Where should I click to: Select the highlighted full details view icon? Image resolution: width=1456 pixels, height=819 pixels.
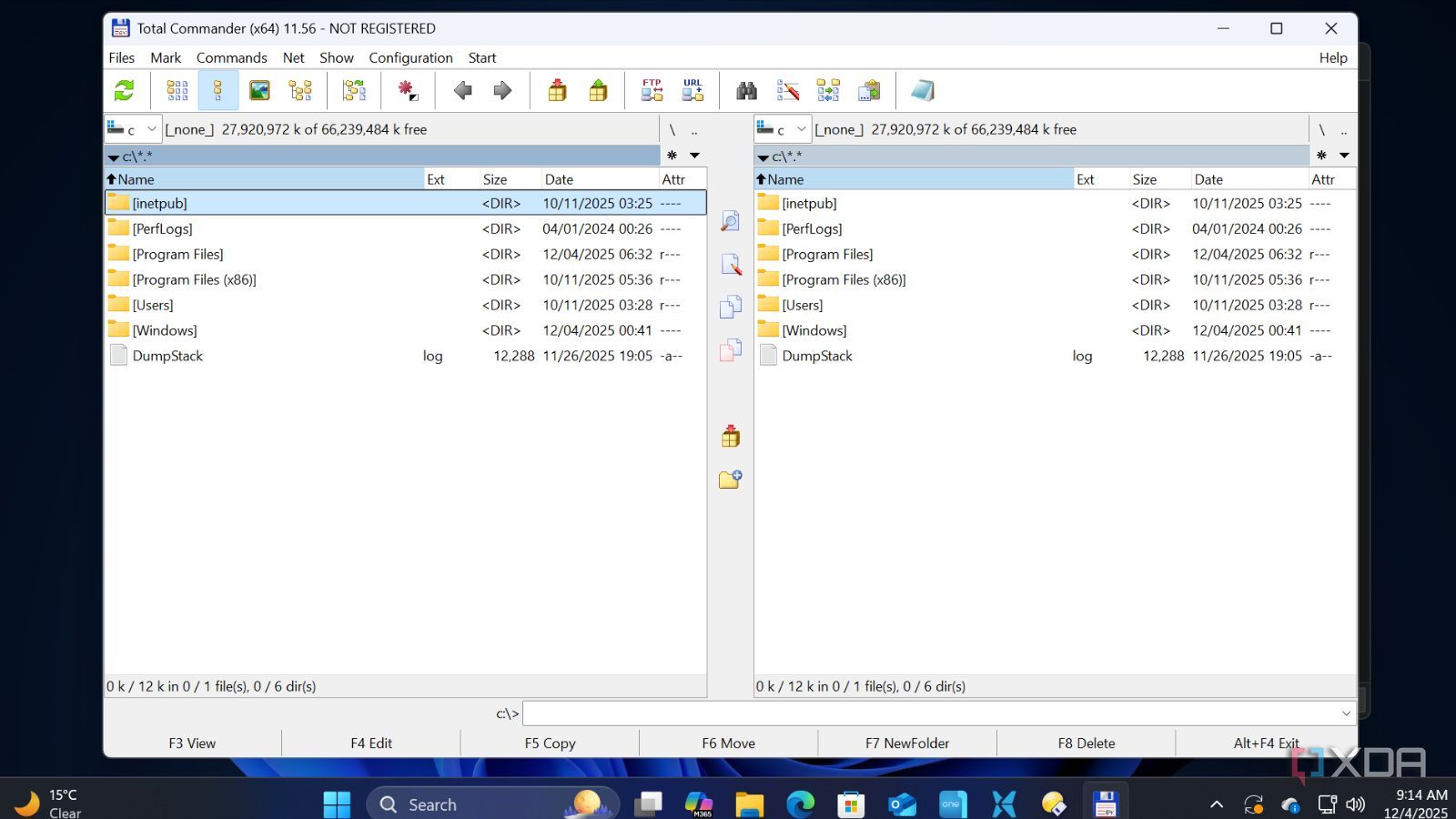pyautogui.click(x=218, y=90)
